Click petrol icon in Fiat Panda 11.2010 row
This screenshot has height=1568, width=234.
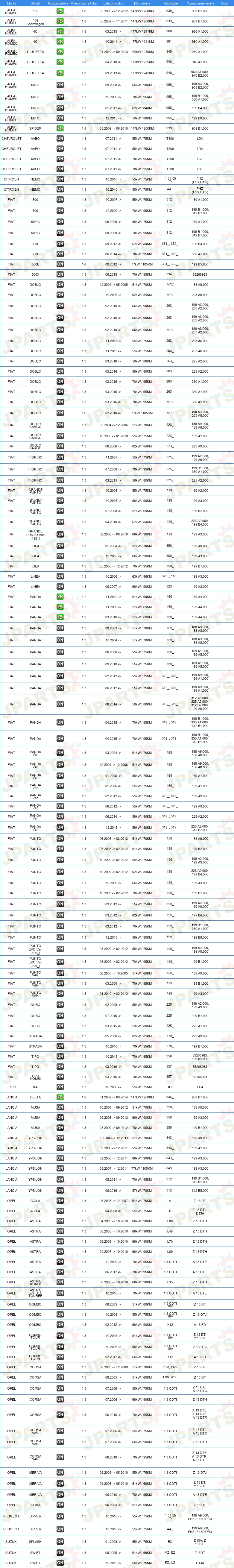tap(60, 597)
